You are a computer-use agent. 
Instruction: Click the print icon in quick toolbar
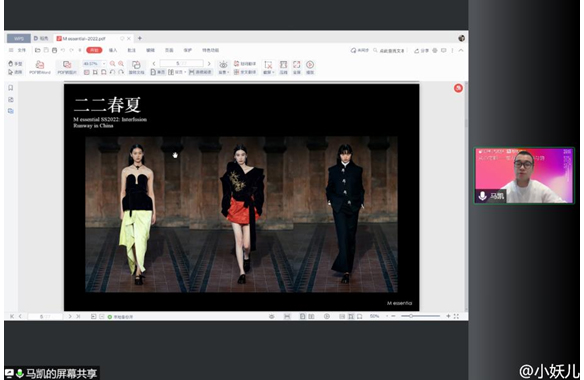(54, 50)
